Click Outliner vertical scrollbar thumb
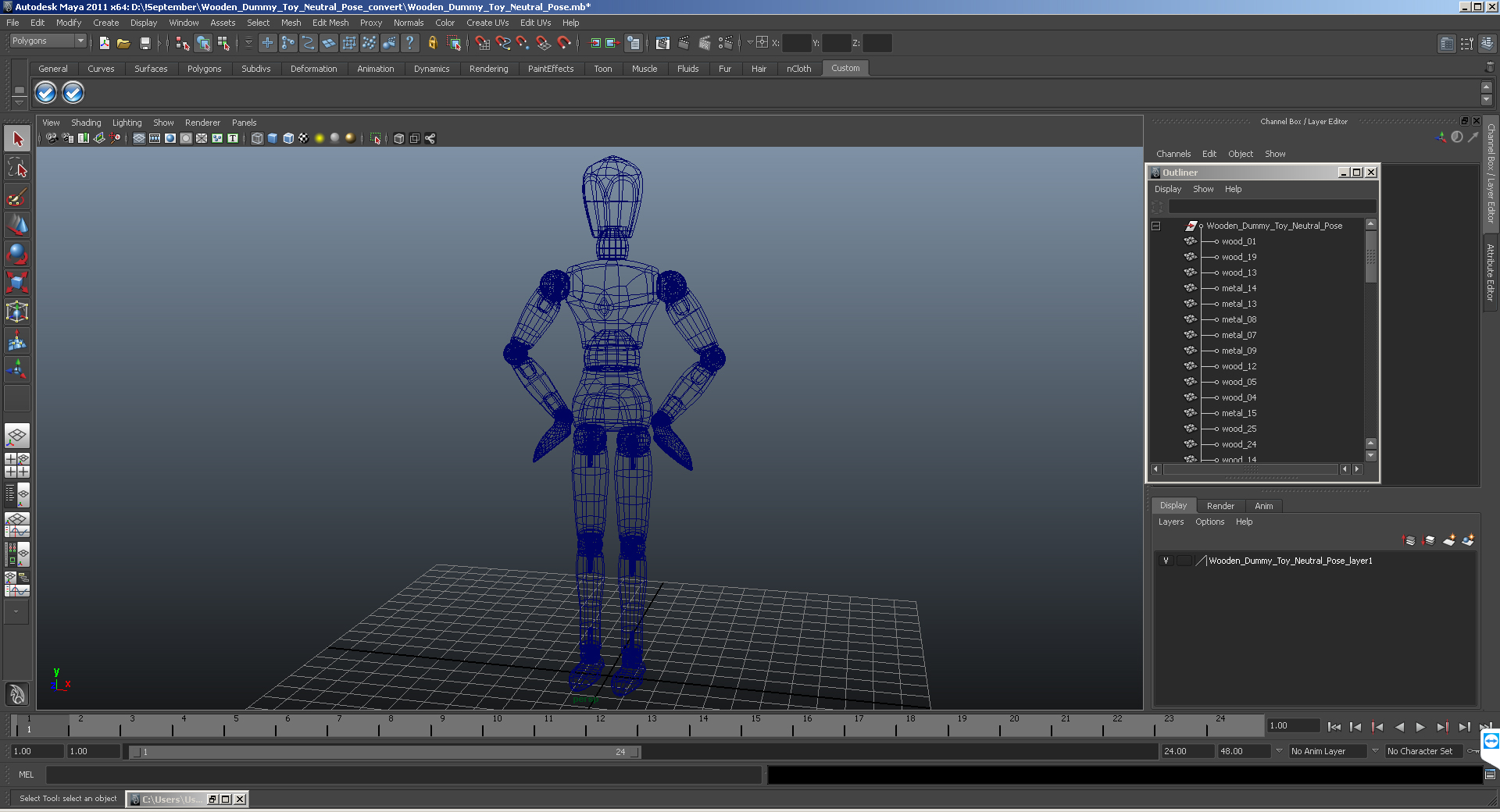This screenshot has height=812, width=1500. click(x=1370, y=258)
